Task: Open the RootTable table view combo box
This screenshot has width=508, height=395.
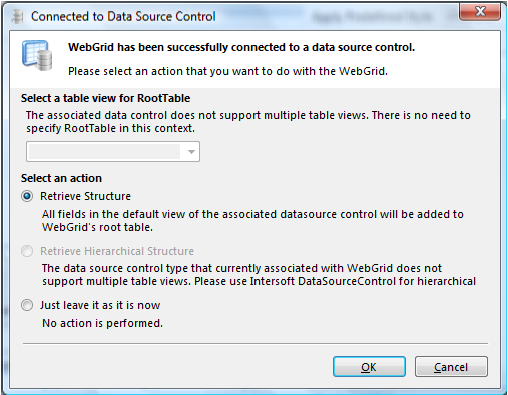Action: tap(113, 152)
